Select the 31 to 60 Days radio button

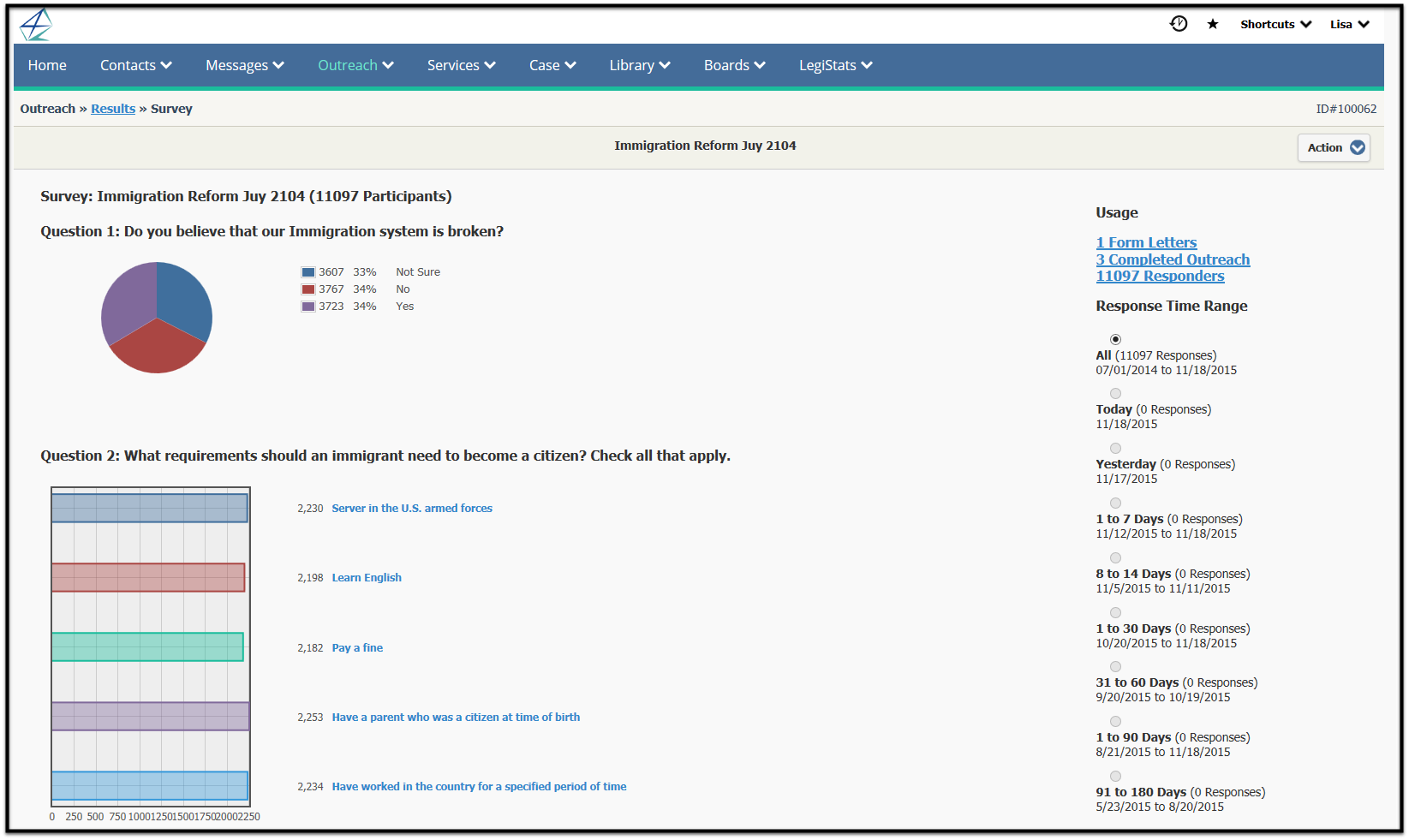click(1115, 667)
